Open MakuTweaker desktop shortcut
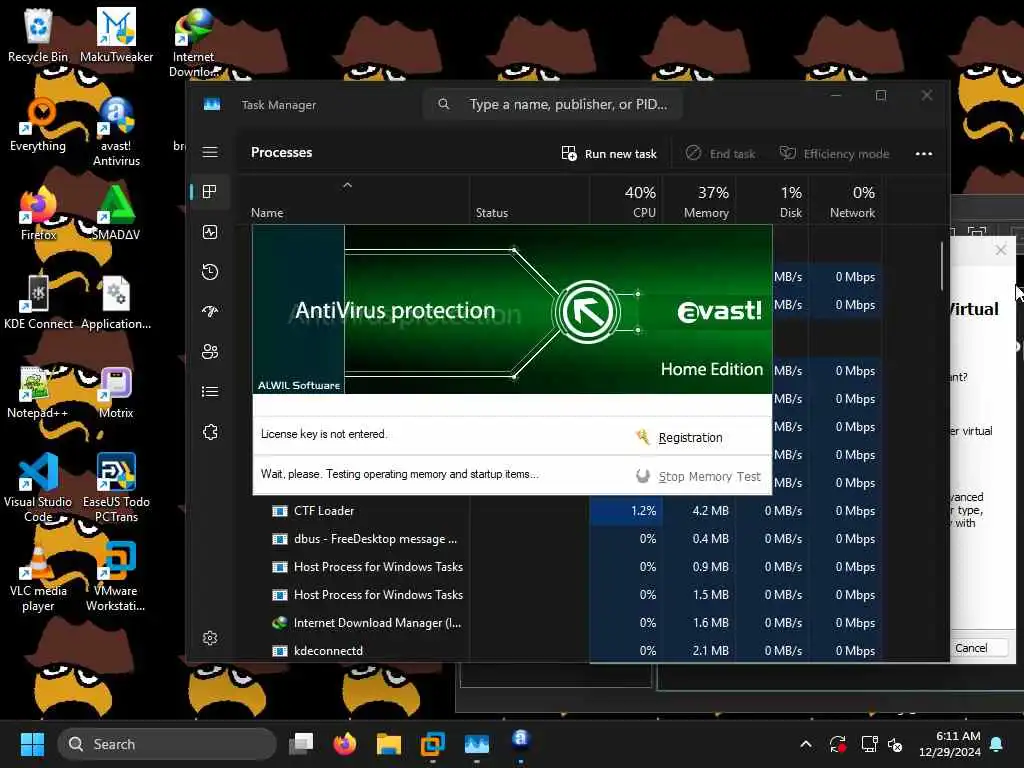This screenshot has width=1024, height=768. (116, 36)
